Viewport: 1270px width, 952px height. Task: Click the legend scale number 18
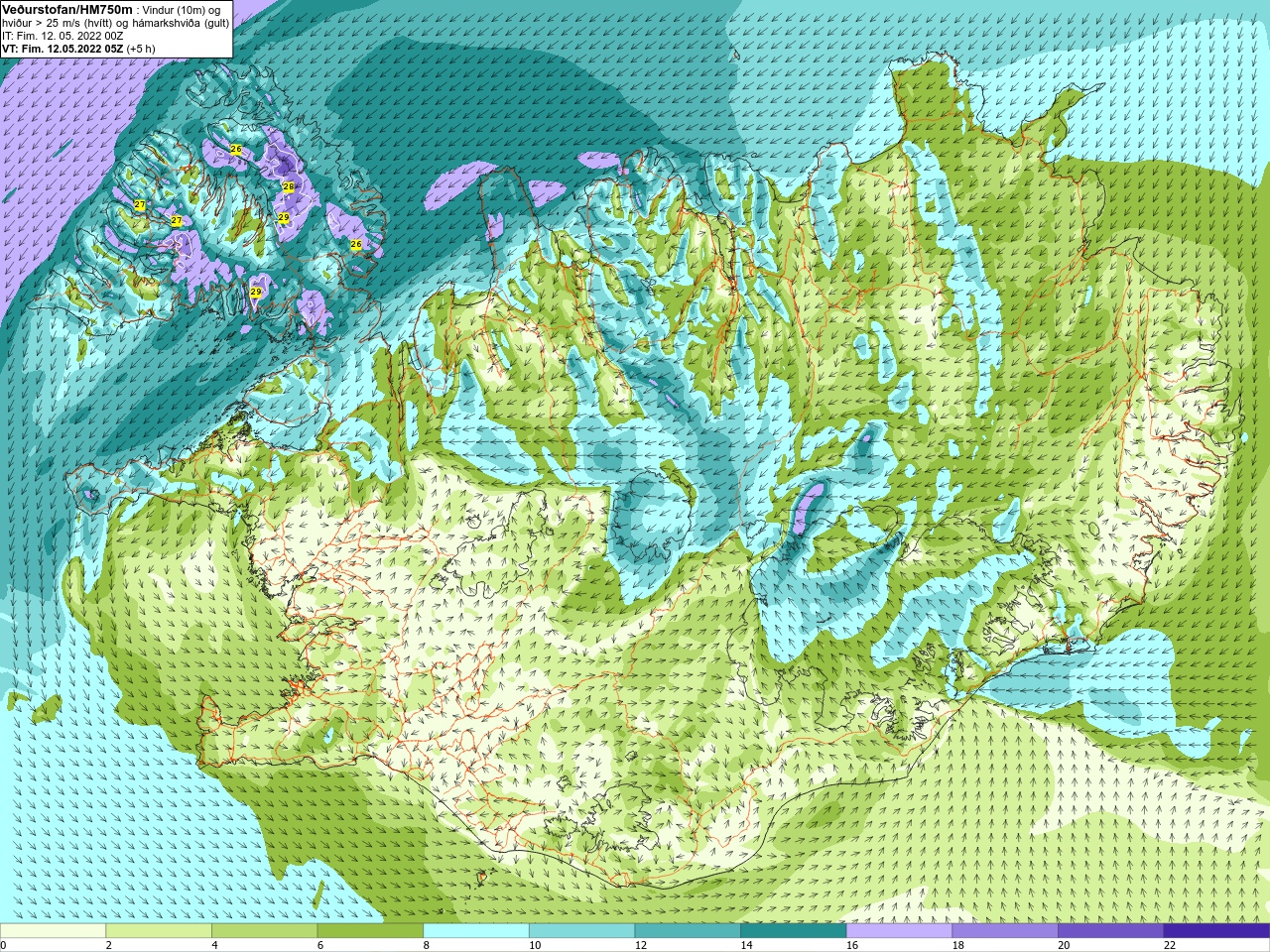click(957, 945)
